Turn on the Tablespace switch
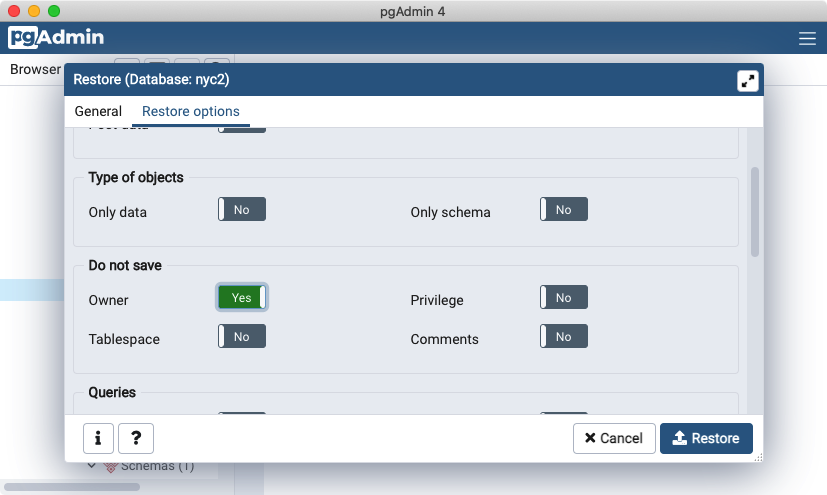827x495 pixels. point(242,337)
